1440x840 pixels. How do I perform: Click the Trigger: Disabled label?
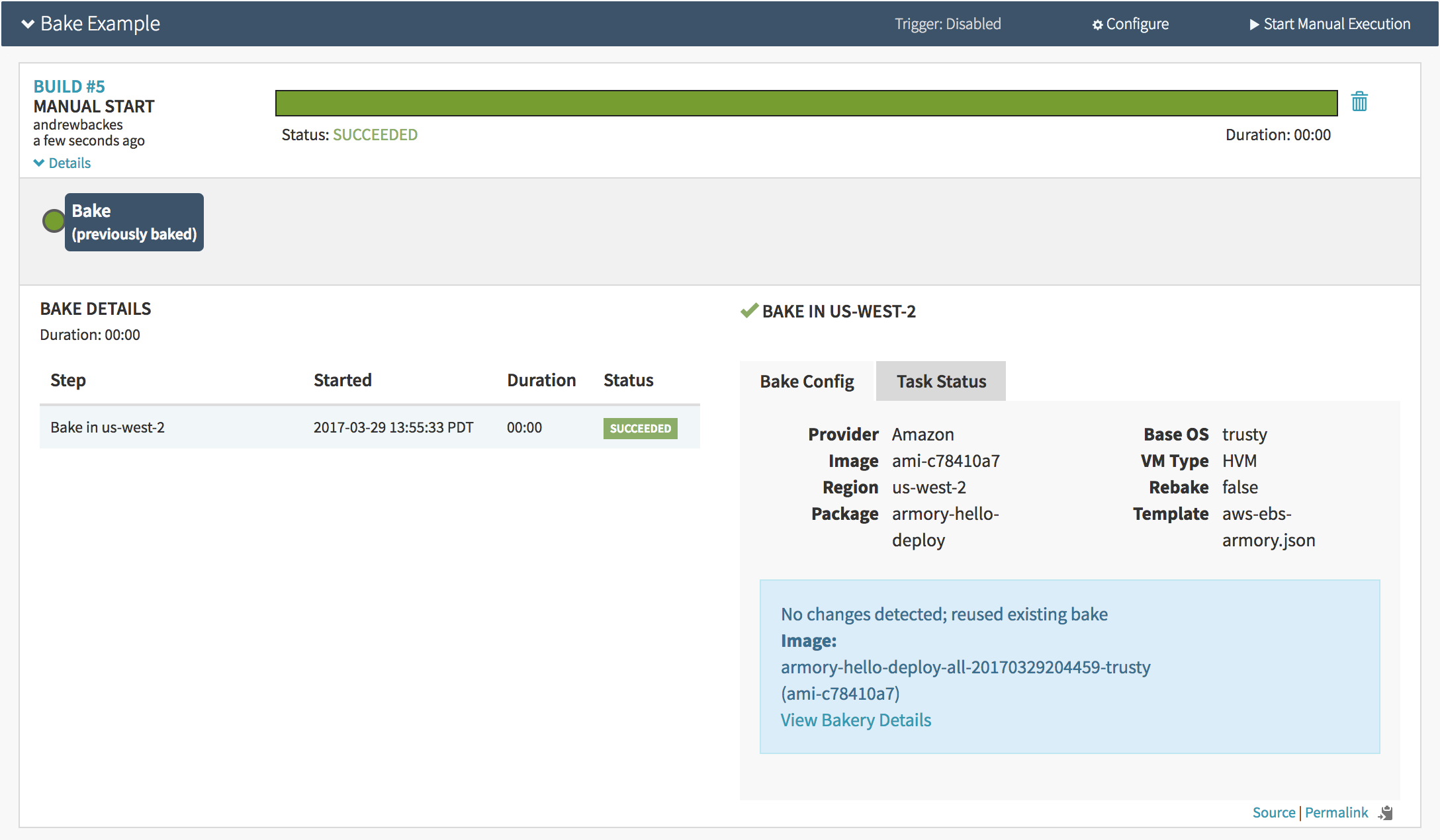pos(948,24)
